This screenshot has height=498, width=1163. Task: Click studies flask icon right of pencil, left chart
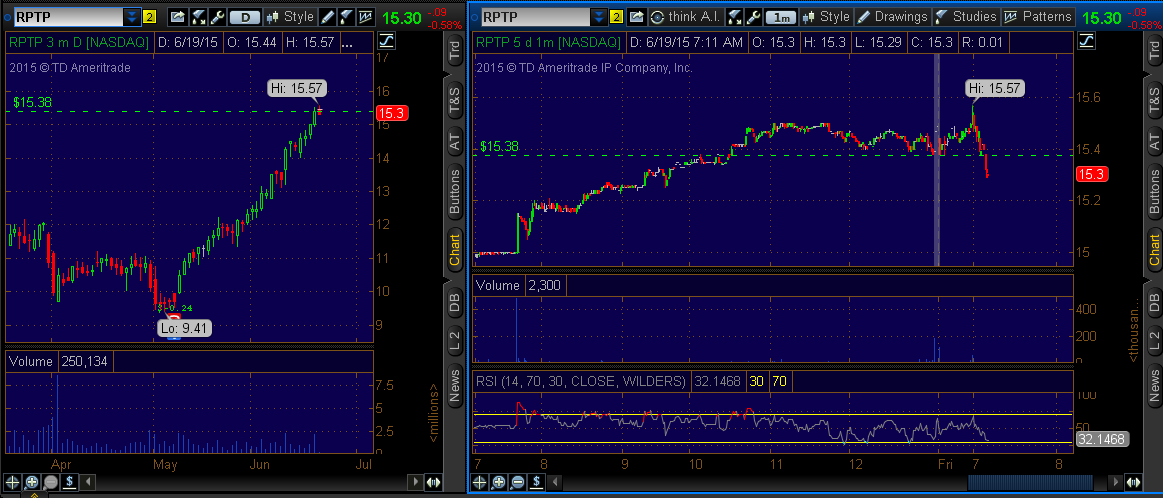click(346, 16)
